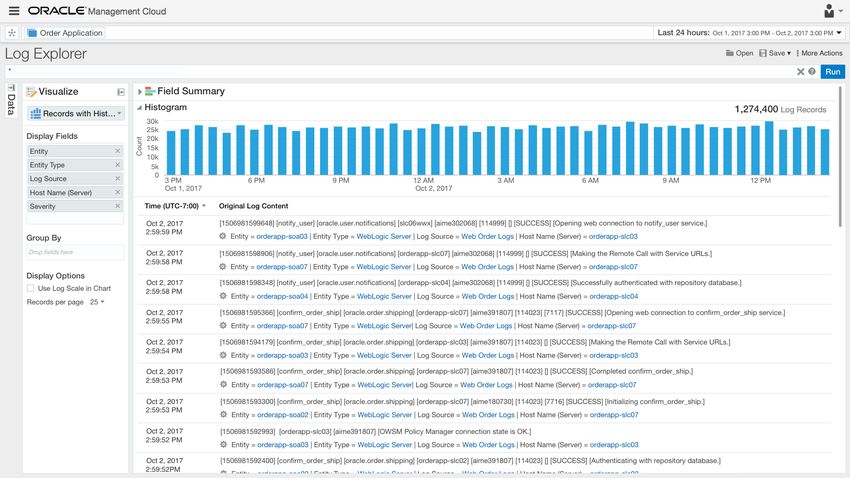Image resolution: width=850 pixels, height=478 pixels.
Task: Open gear options for 2:59:54 PM record
Action: click(223, 355)
